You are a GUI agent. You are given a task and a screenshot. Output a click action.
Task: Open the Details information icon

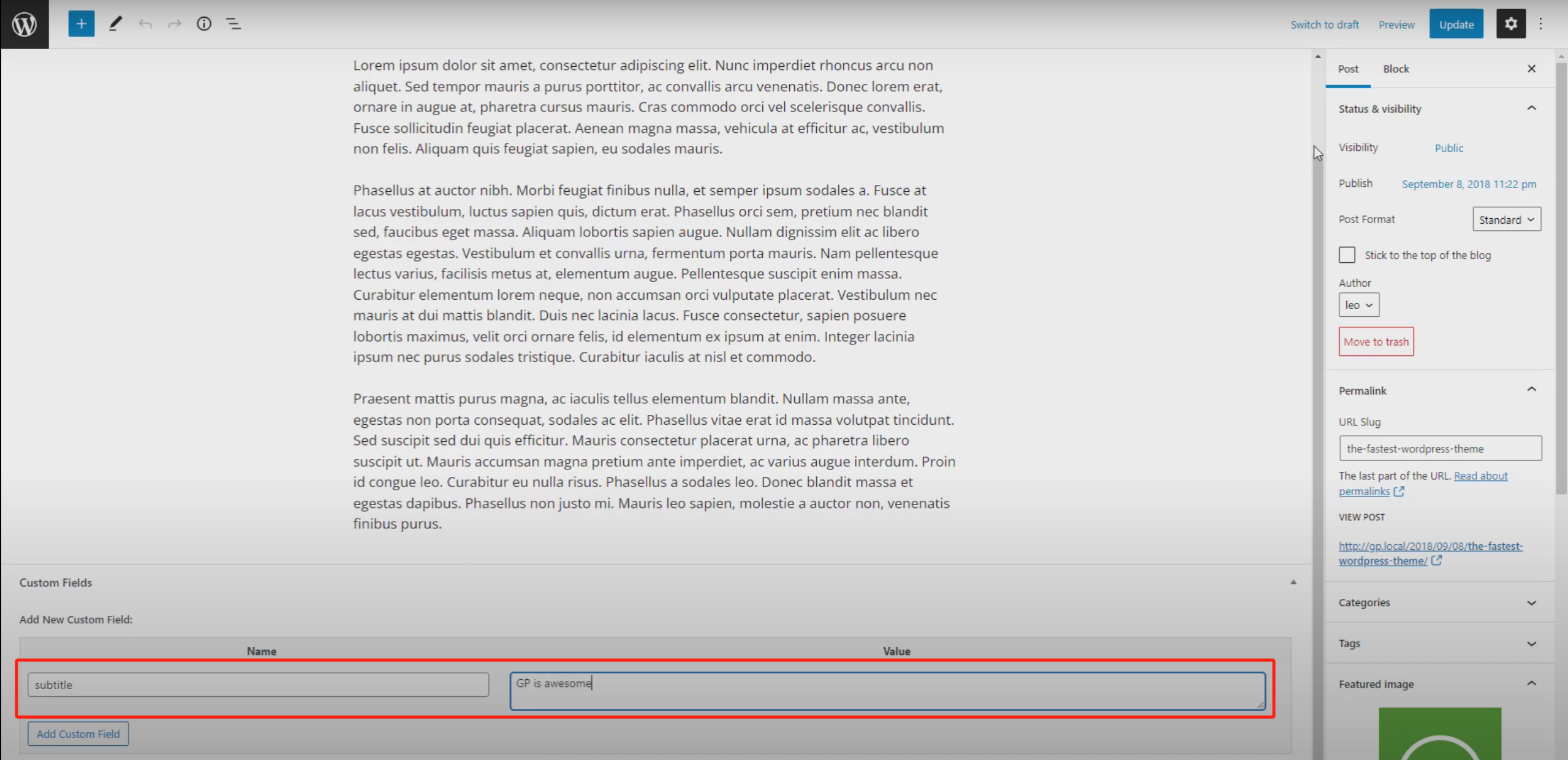coord(203,23)
